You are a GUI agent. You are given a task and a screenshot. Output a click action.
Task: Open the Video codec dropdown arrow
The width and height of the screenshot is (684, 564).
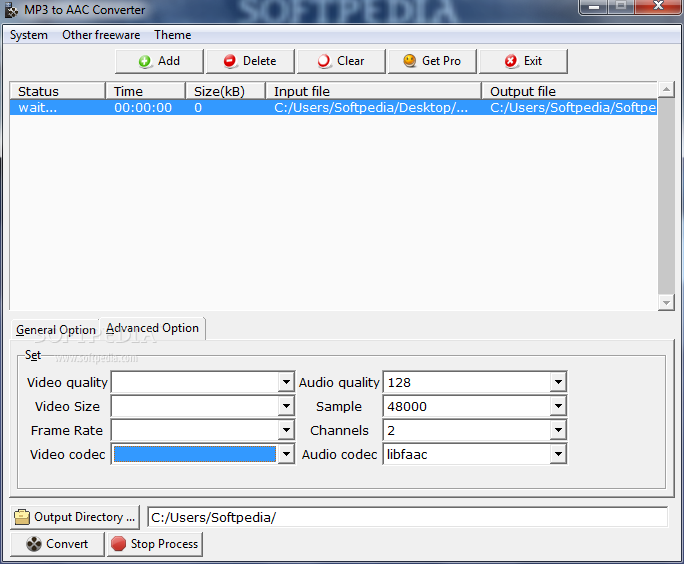(286, 455)
